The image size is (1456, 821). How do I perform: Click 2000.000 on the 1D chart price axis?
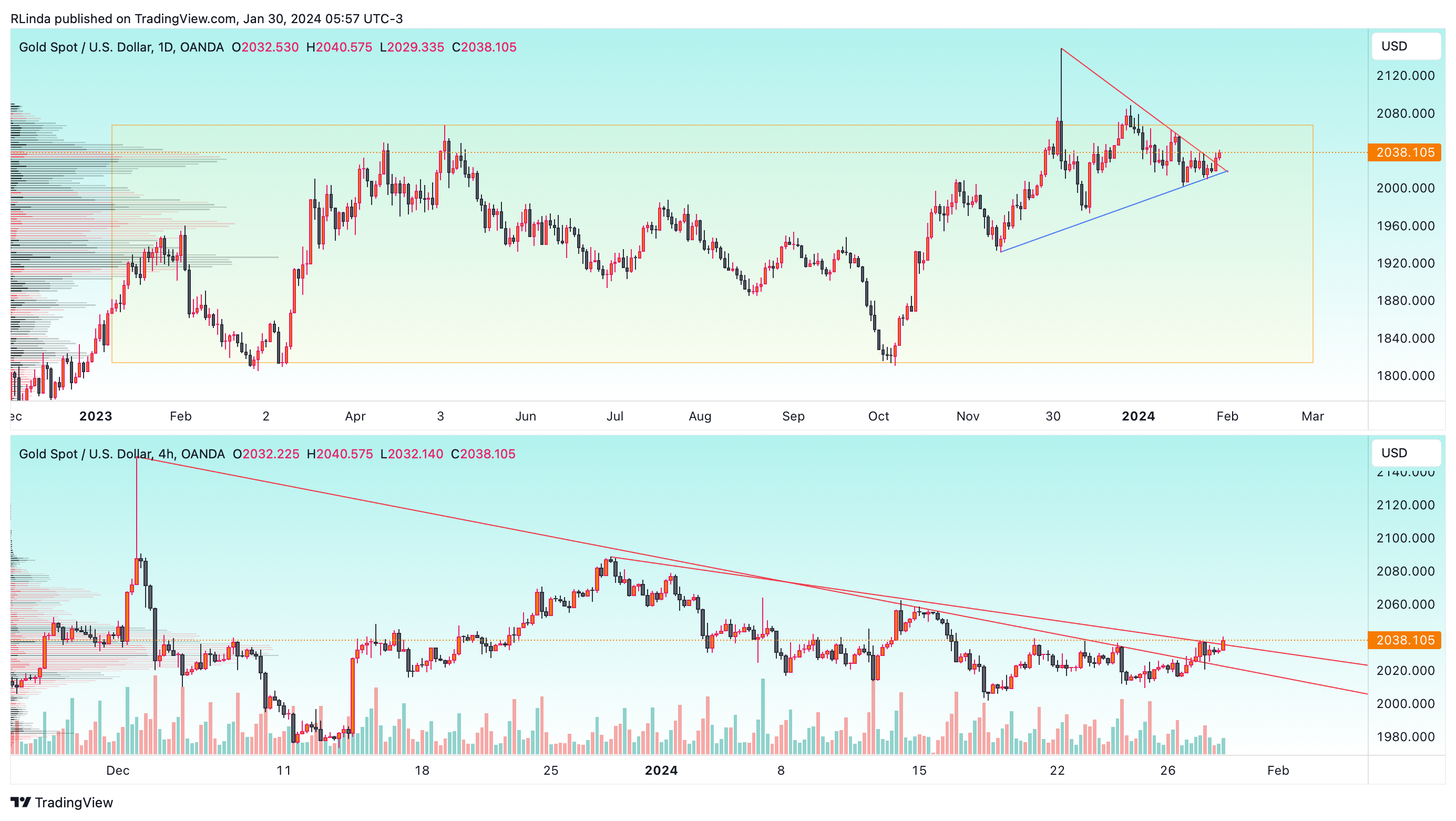[1405, 188]
